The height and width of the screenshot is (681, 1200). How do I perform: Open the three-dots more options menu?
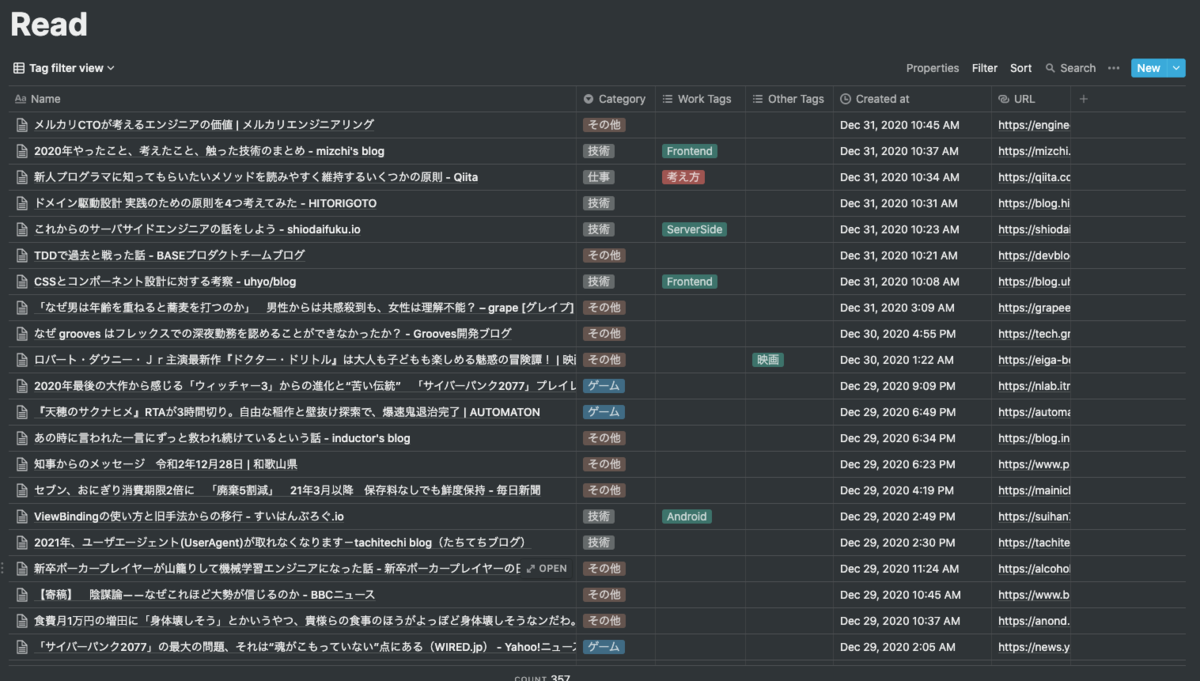(x=1114, y=68)
